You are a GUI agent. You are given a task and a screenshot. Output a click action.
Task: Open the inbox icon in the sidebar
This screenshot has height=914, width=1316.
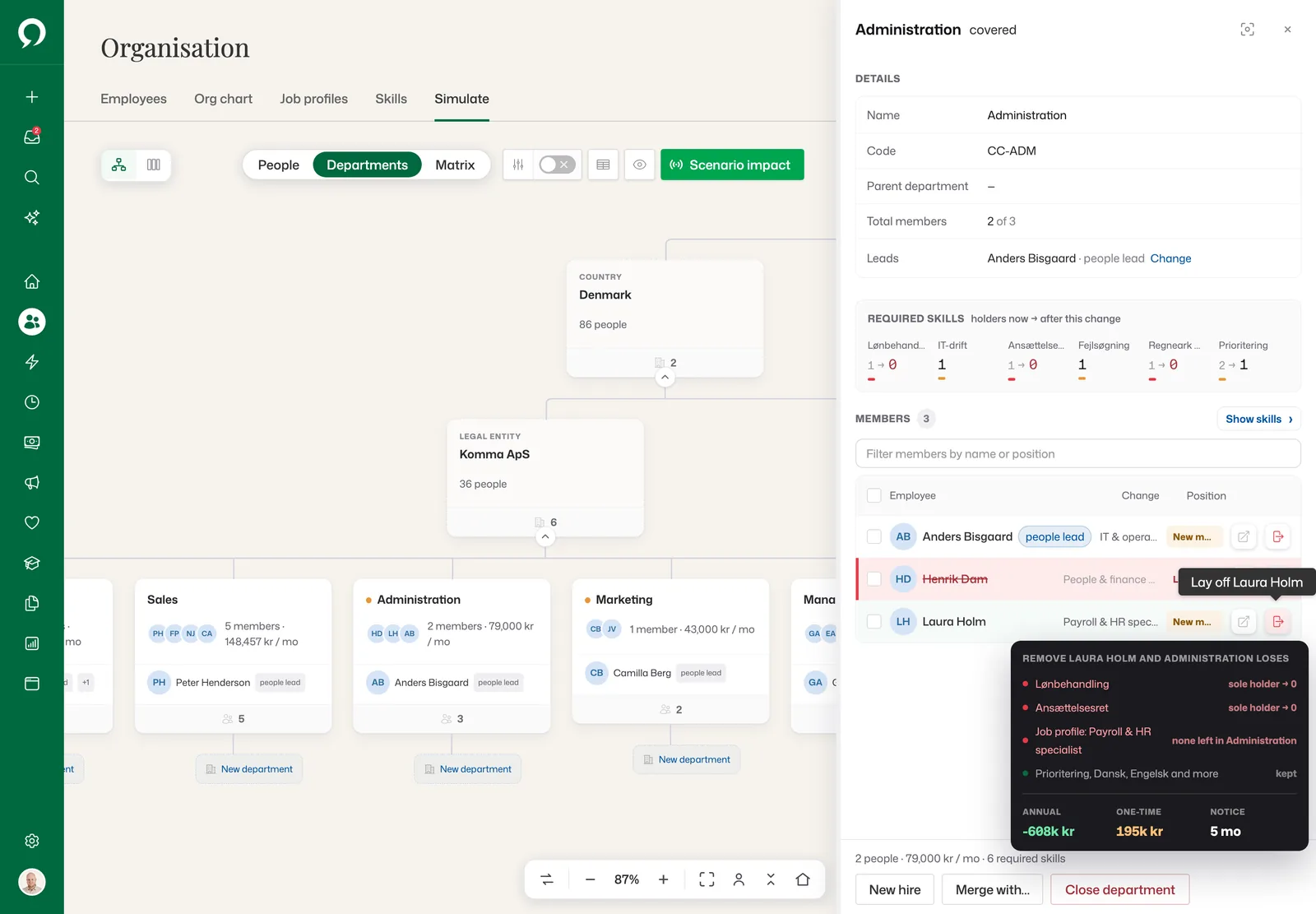point(31,137)
